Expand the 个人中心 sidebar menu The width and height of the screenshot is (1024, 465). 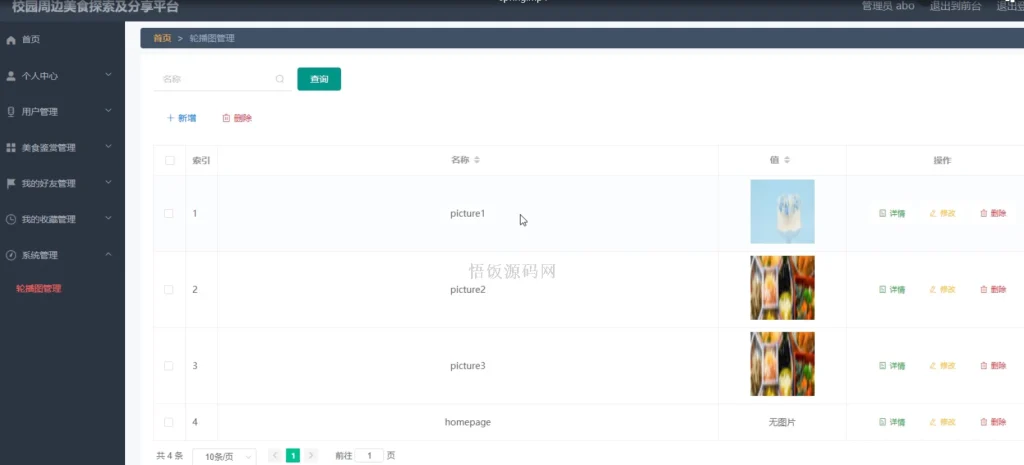click(60, 76)
